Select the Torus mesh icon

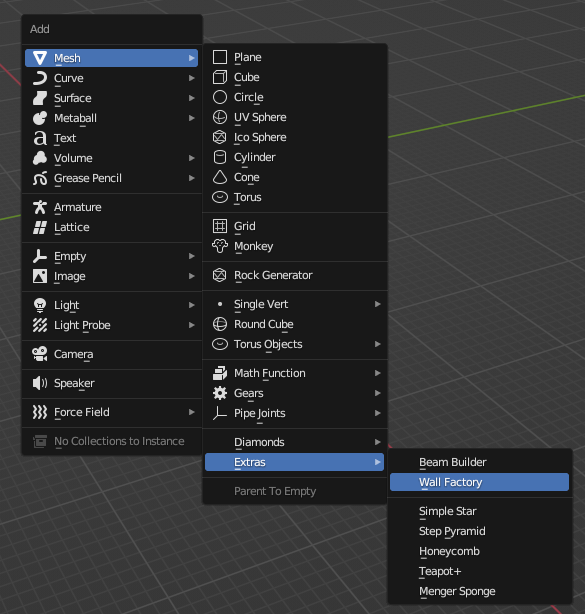[x=220, y=197]
